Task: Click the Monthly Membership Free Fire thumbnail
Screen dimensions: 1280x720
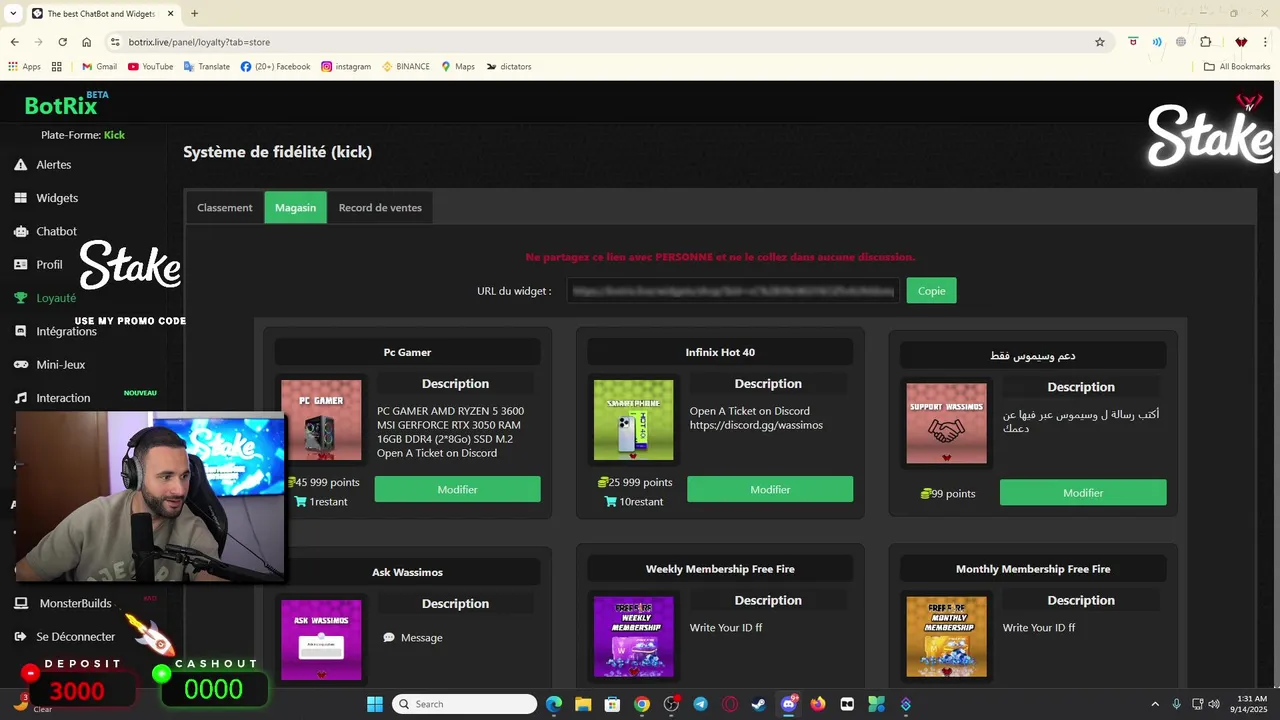Action: [x=946, y=637]
